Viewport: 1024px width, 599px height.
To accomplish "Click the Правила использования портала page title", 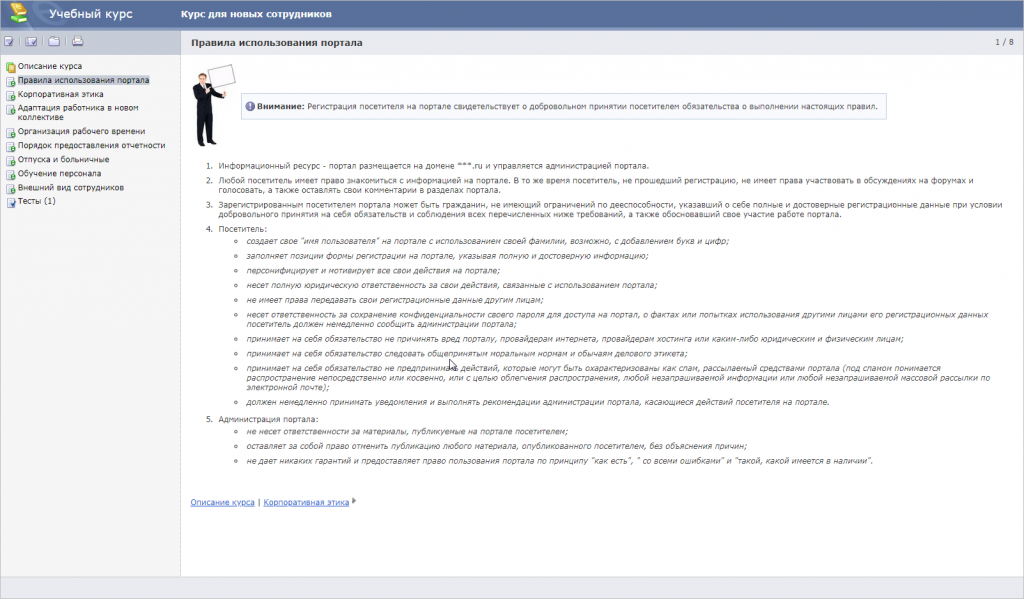I will [276, 42].
